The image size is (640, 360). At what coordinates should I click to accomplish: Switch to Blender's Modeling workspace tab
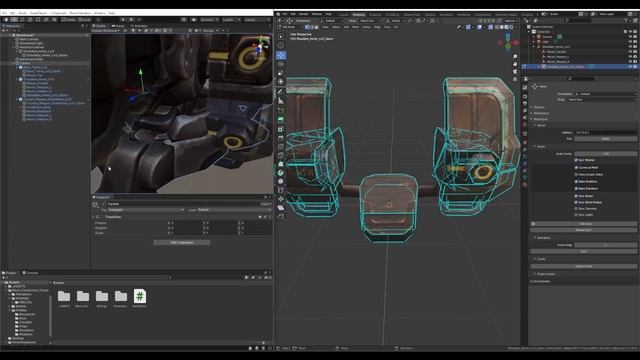click(x=358, y=15)
